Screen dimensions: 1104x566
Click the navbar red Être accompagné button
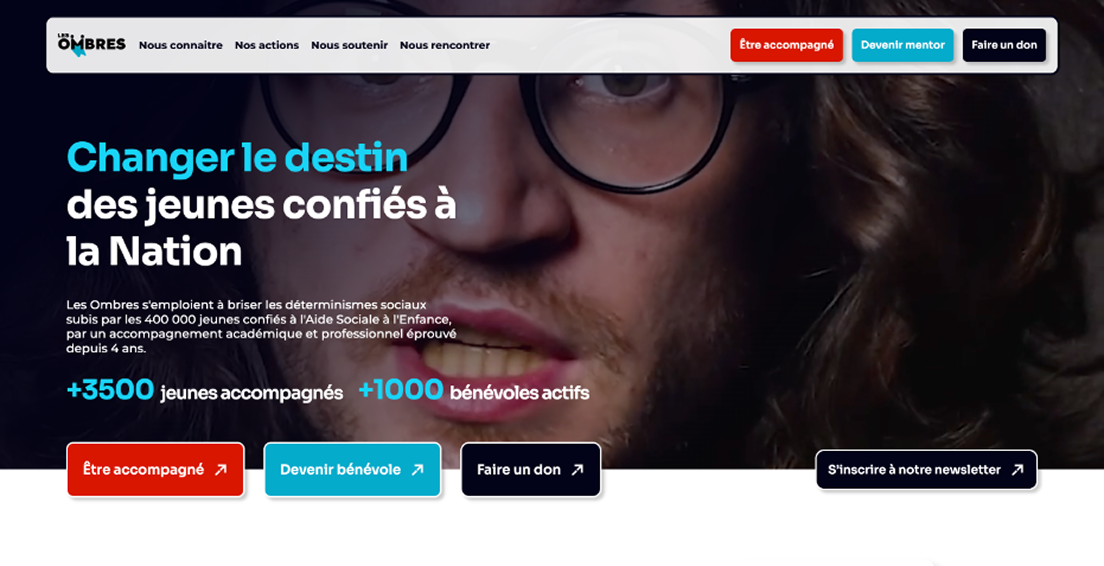click(x=786, y=45)
